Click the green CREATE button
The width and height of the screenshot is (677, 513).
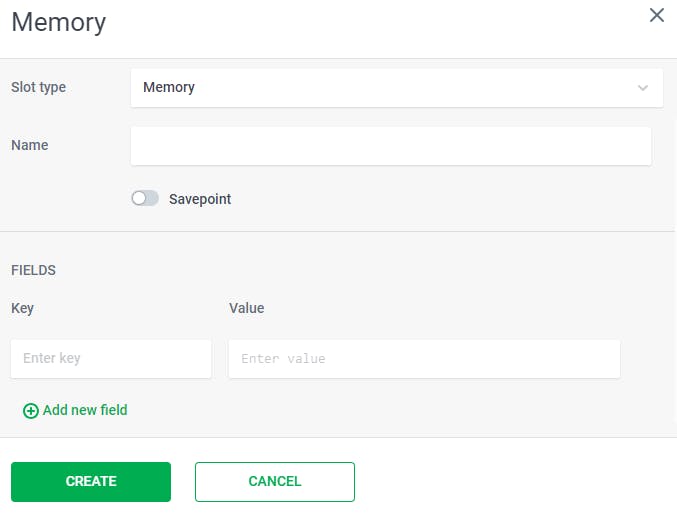[x=91, y=482]
